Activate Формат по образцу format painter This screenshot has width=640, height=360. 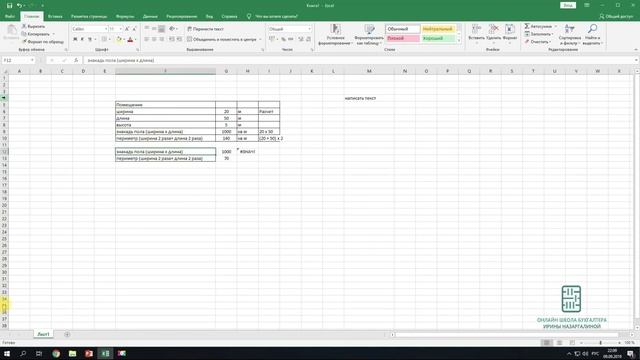[43, 42]
